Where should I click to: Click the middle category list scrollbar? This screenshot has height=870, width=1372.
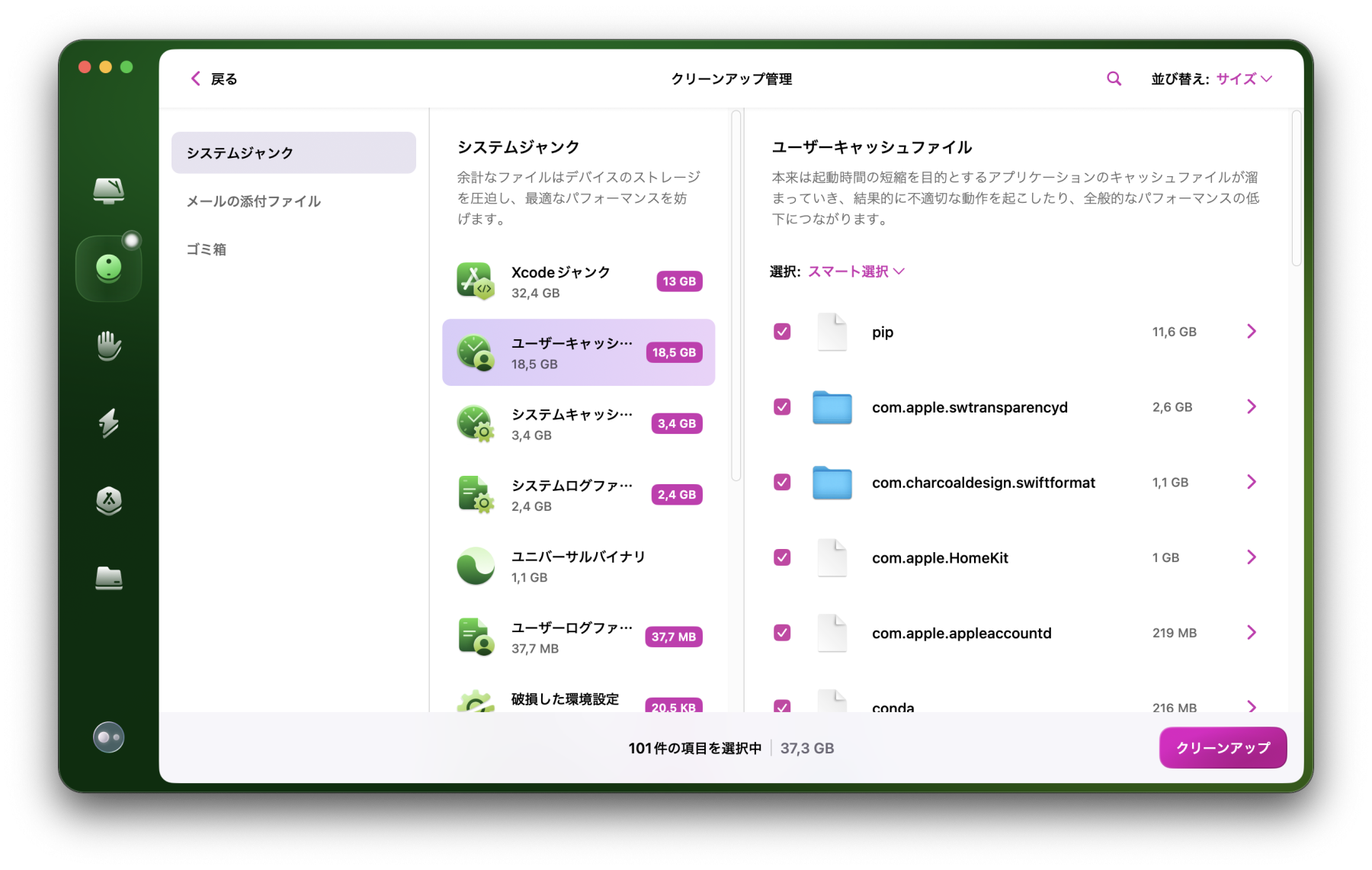[x=736, y=296]
